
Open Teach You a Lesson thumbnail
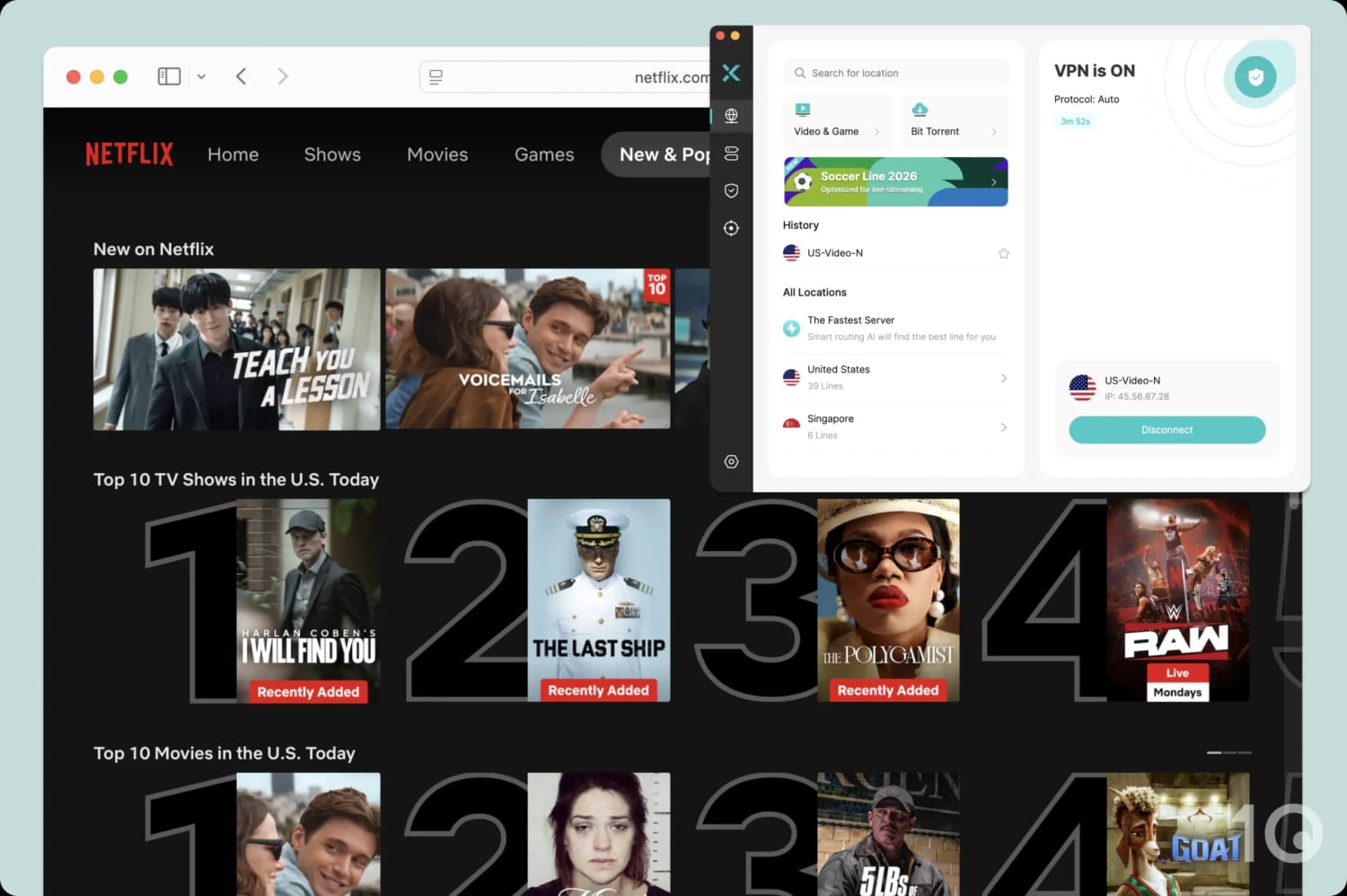237,349
